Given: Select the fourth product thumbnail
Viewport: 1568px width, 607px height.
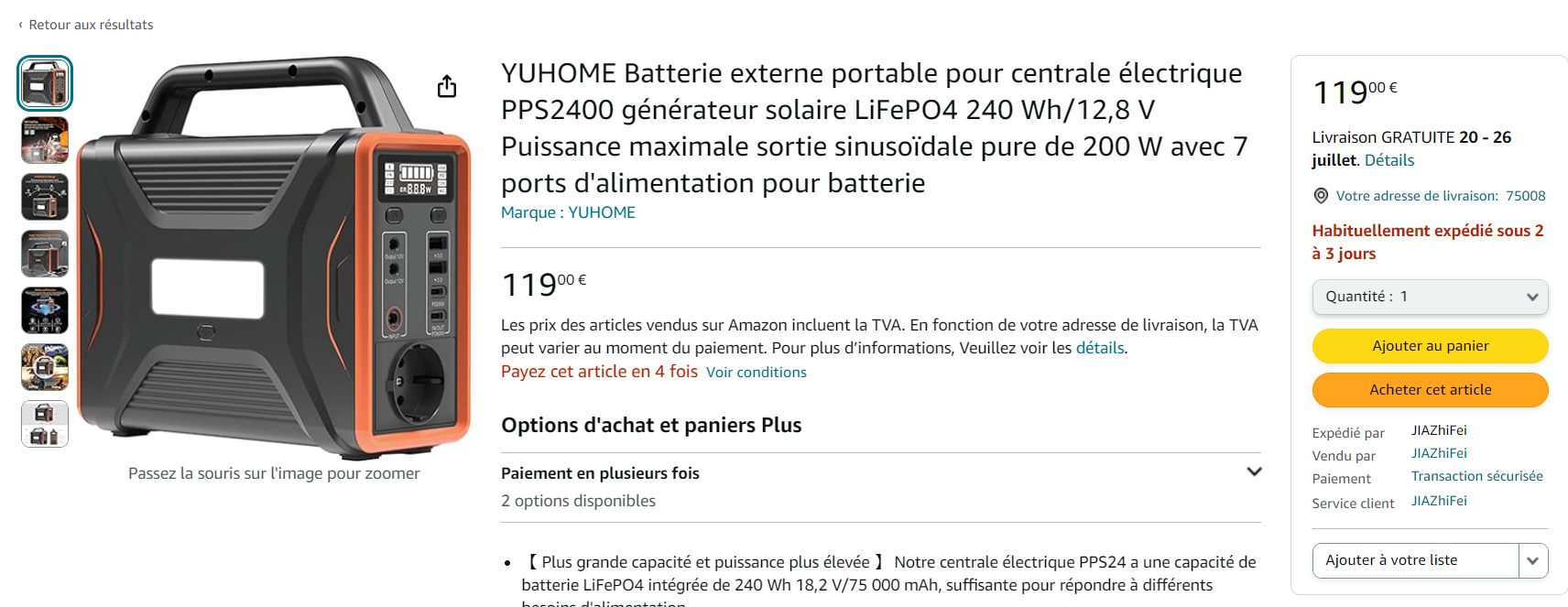Looking at the screenshot, I should (45, 254).
